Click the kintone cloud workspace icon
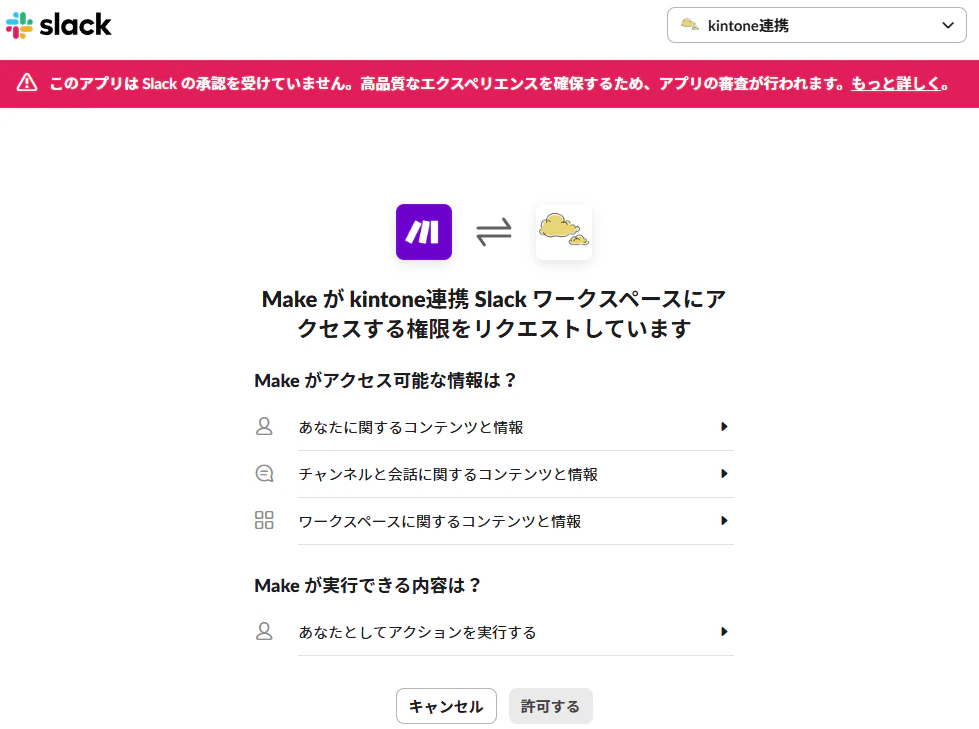 pos(564,232)
